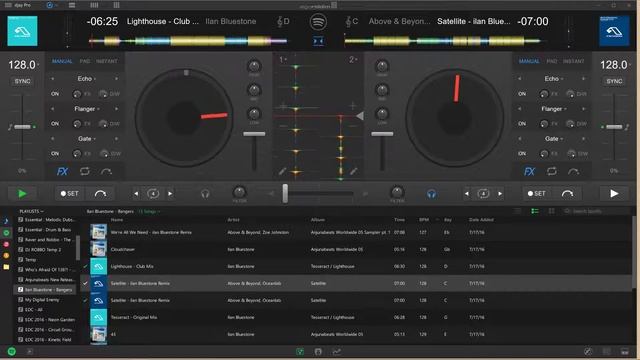This screenshot has width=640, height=360.
Task: Select the music library source icon in sidebar
Action: [x=6, y=221]
